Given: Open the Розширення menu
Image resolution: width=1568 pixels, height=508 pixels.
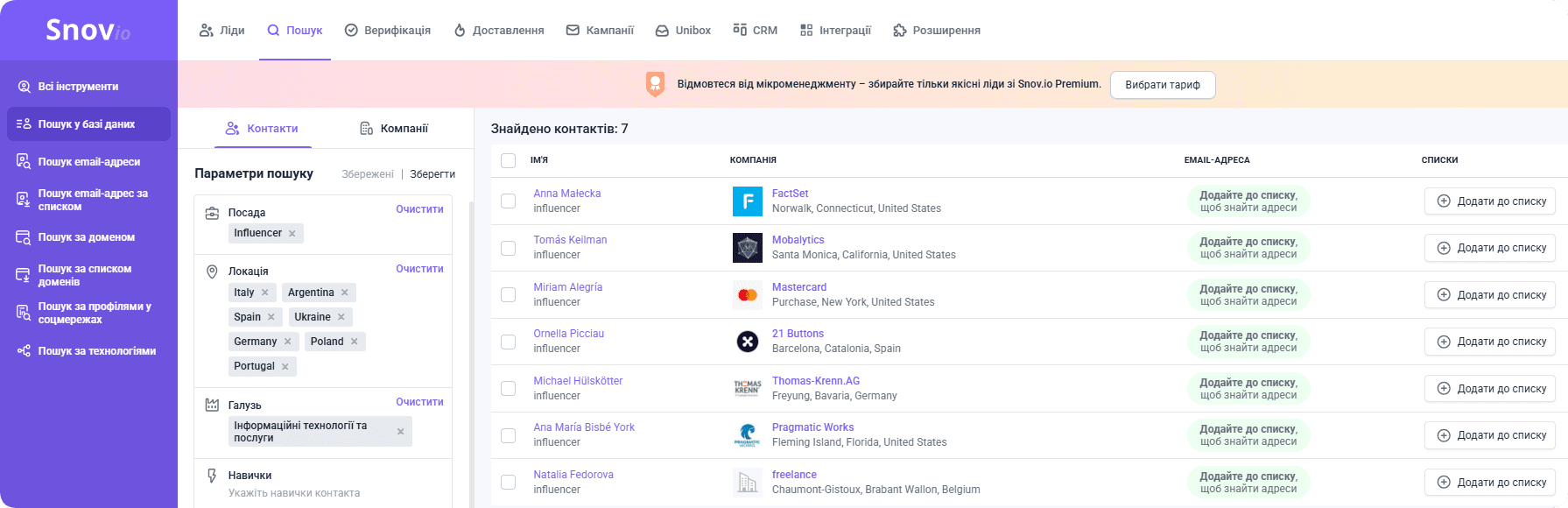Looking at the screenshot, I should coord(936,31).
